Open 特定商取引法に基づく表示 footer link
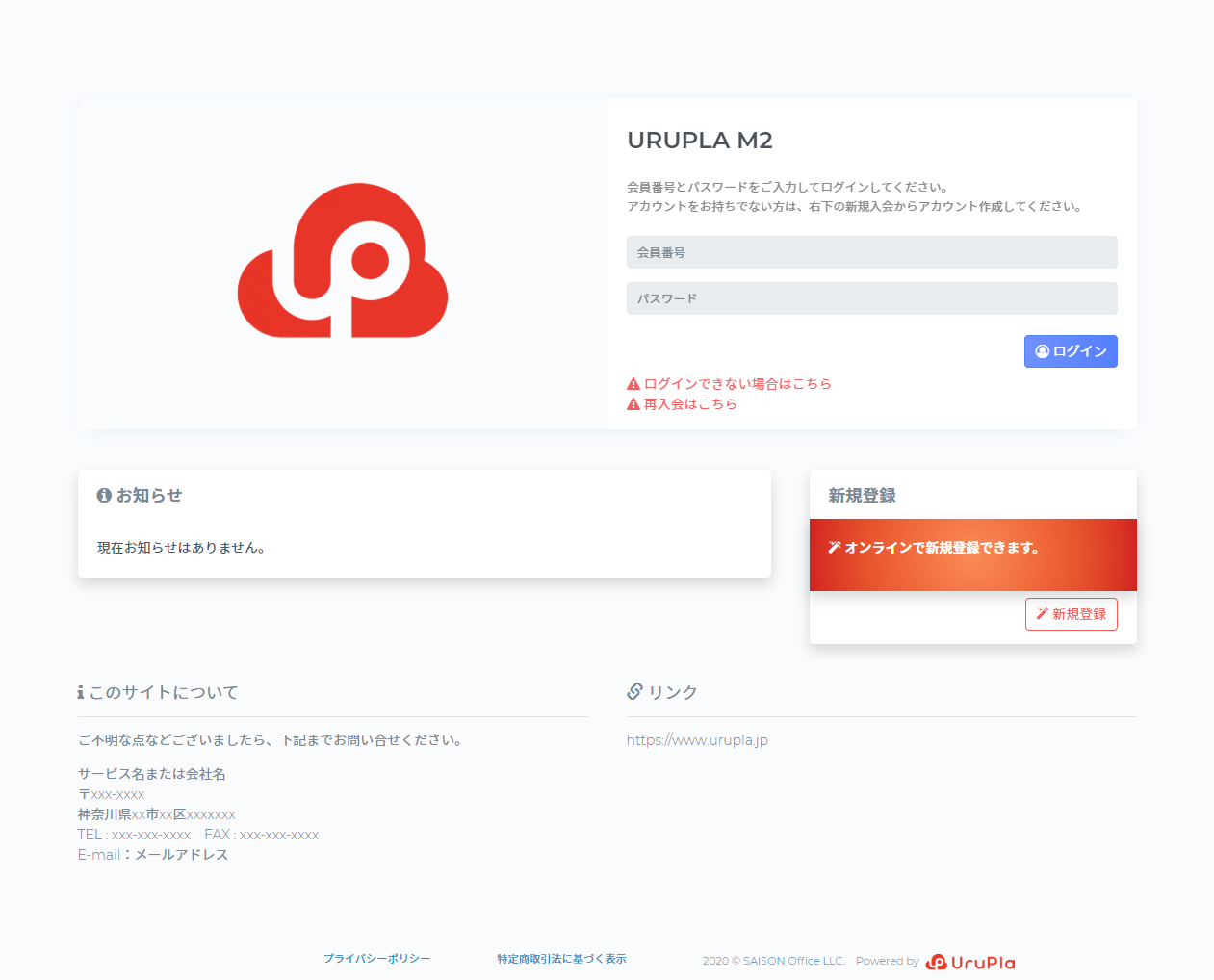 [x=561, y=959]
